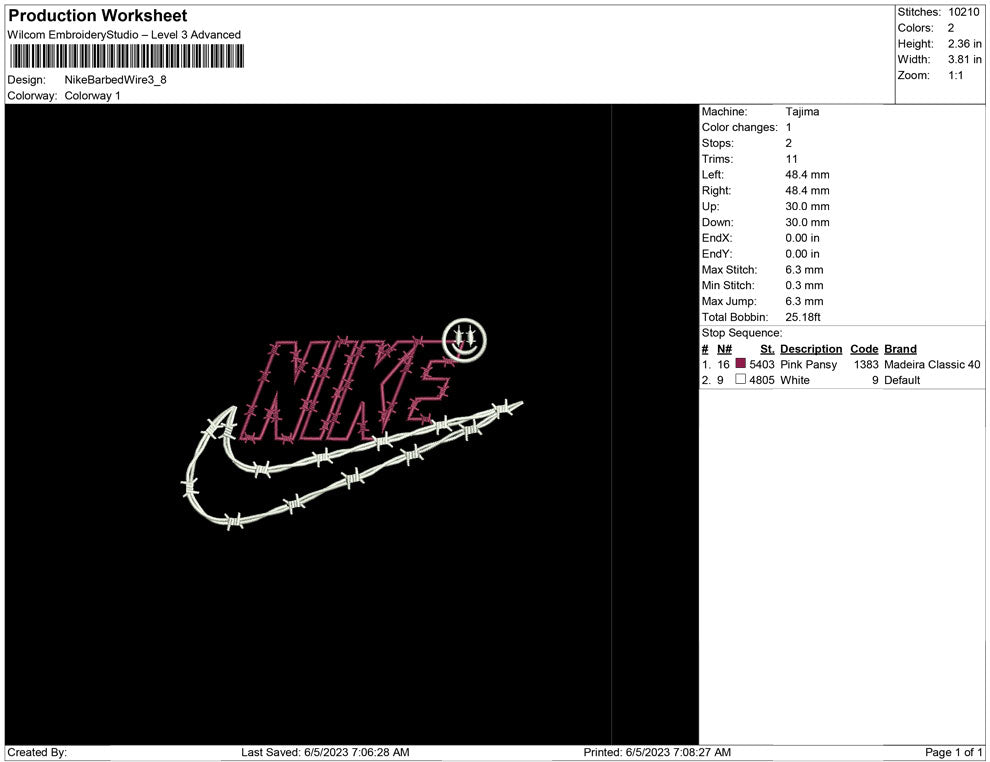Click the barcode under the header
The image size is (990, 762).
click(126, 56)
